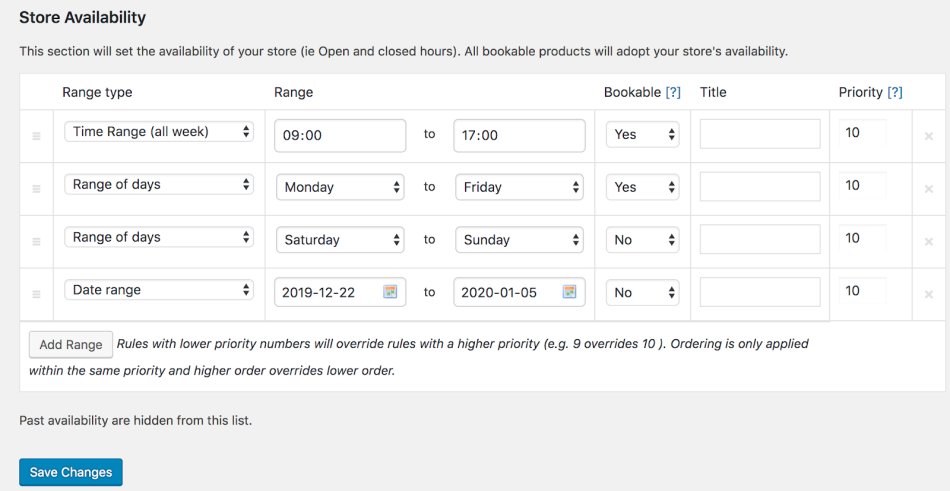Click drag handle of Date range row
950x491 pixels.
(36, 294)
